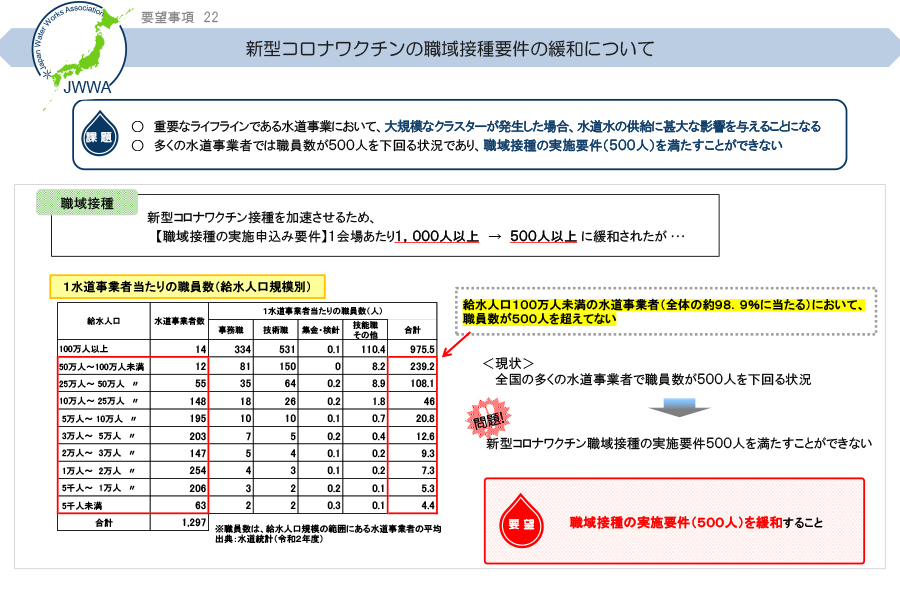Click the total value 12.6
The image size is (900, 601).
point(425,436)
